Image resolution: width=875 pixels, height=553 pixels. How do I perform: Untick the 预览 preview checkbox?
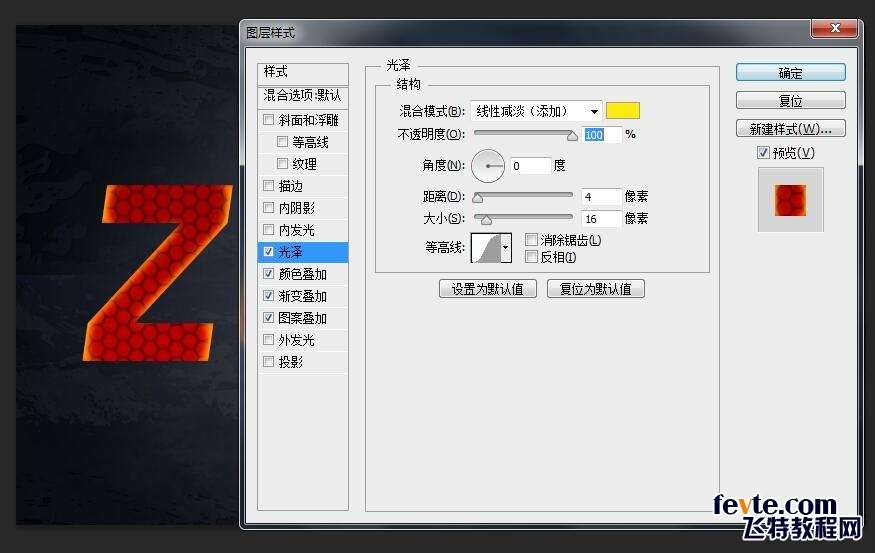[763, 152]
